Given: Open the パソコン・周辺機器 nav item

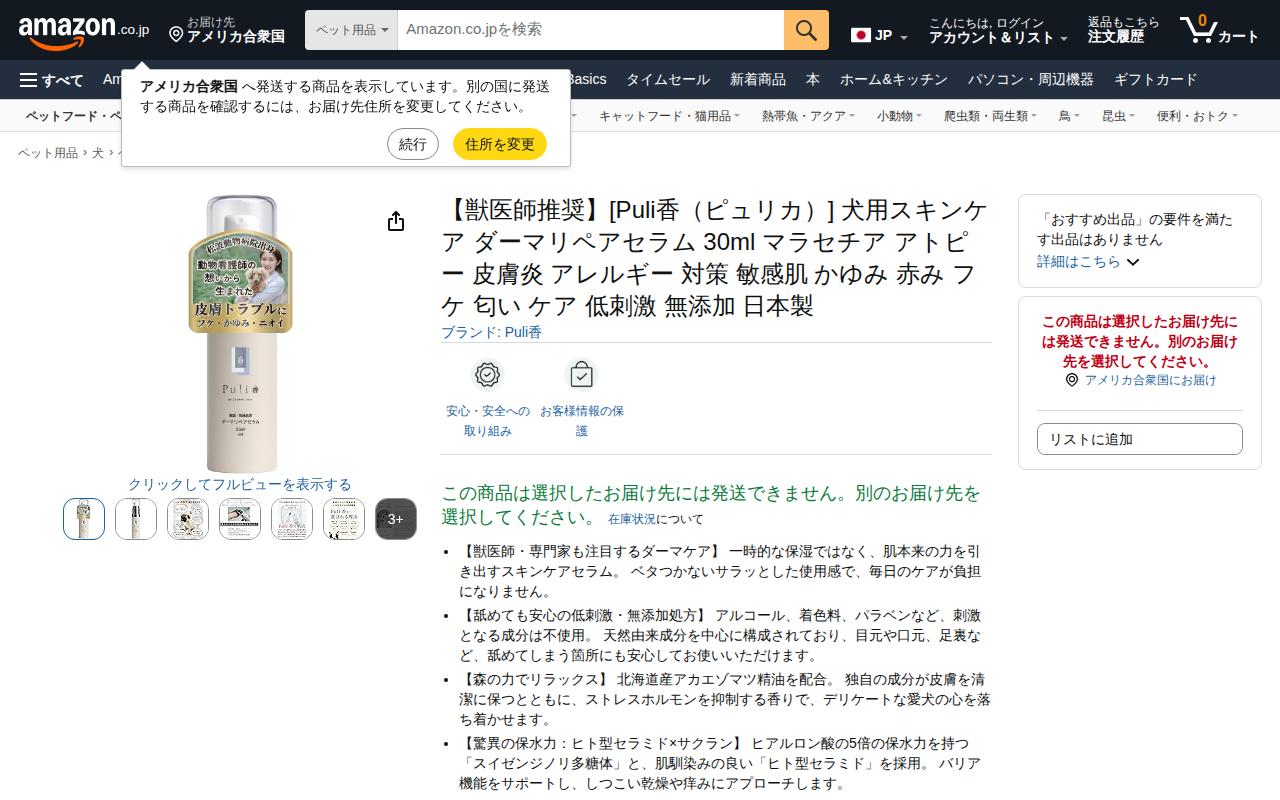Looking at the screenshot, I should (x=1031, y=80).
